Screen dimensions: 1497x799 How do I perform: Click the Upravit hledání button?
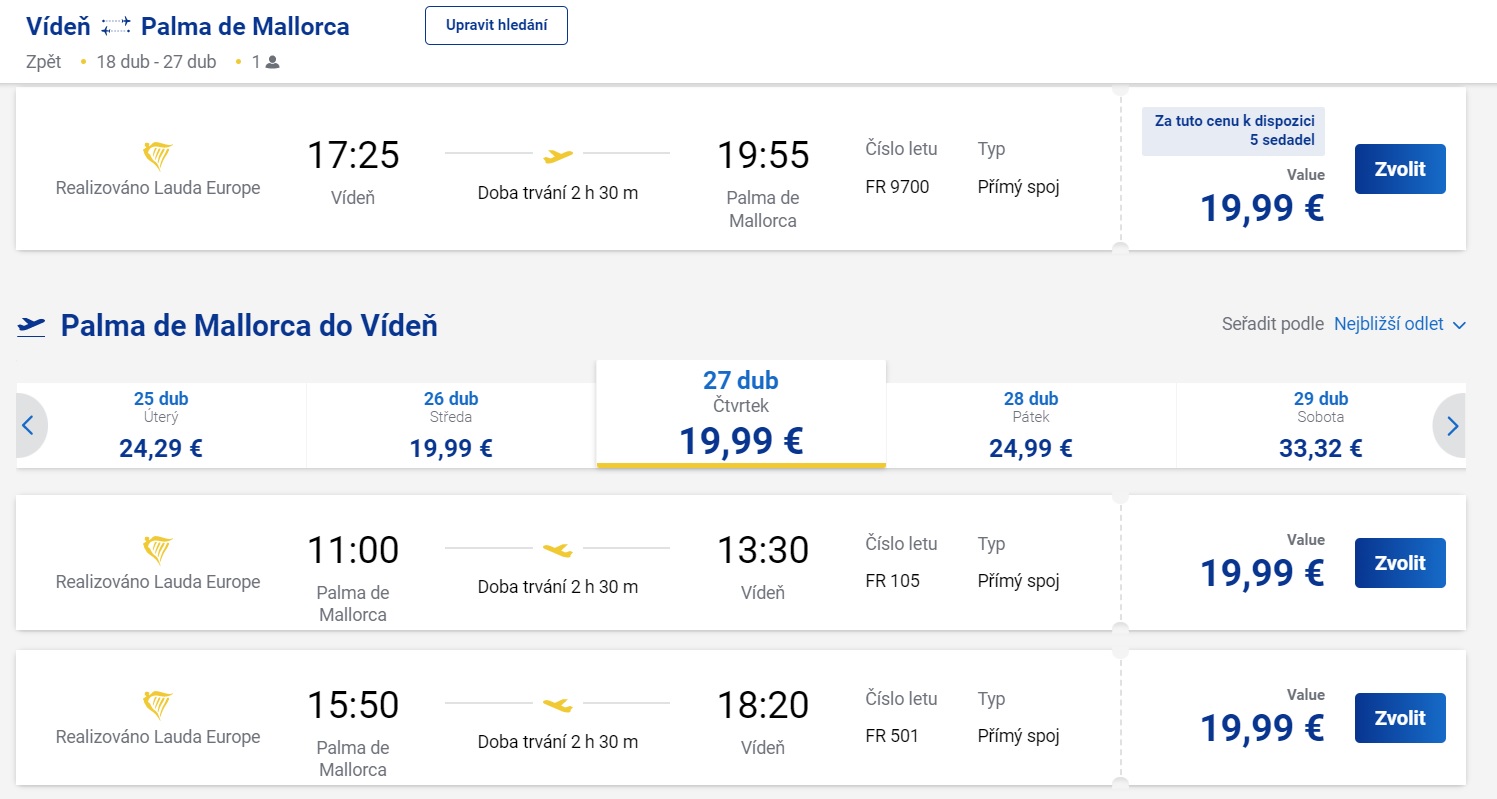496,25
